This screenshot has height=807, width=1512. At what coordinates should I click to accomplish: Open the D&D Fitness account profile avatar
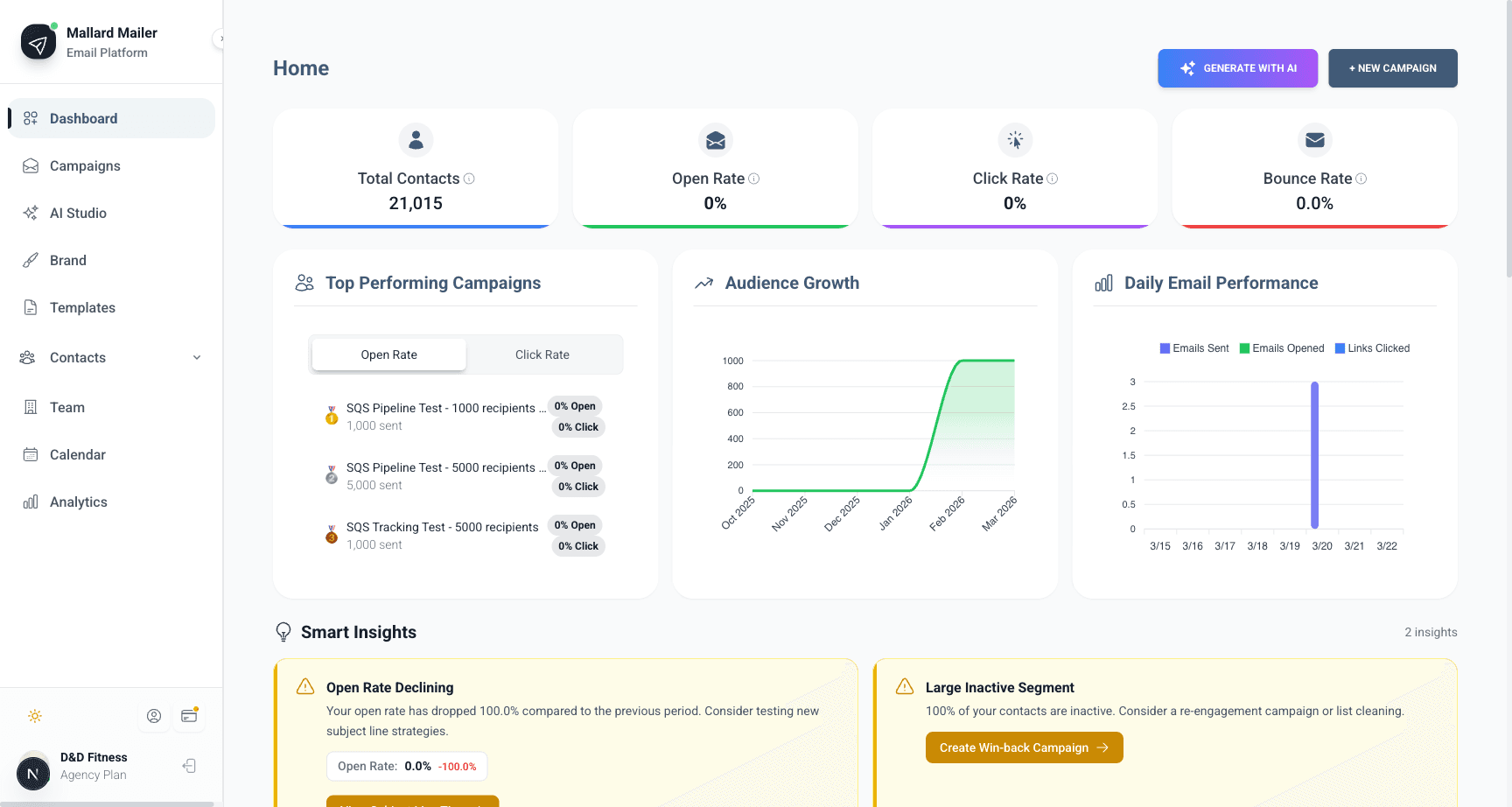pos(32,773)
